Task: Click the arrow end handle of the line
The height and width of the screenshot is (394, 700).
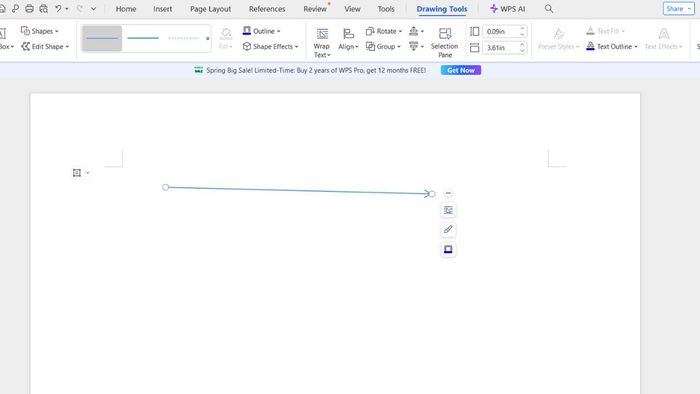Action: pyautogui.click(x=432, y=194)
